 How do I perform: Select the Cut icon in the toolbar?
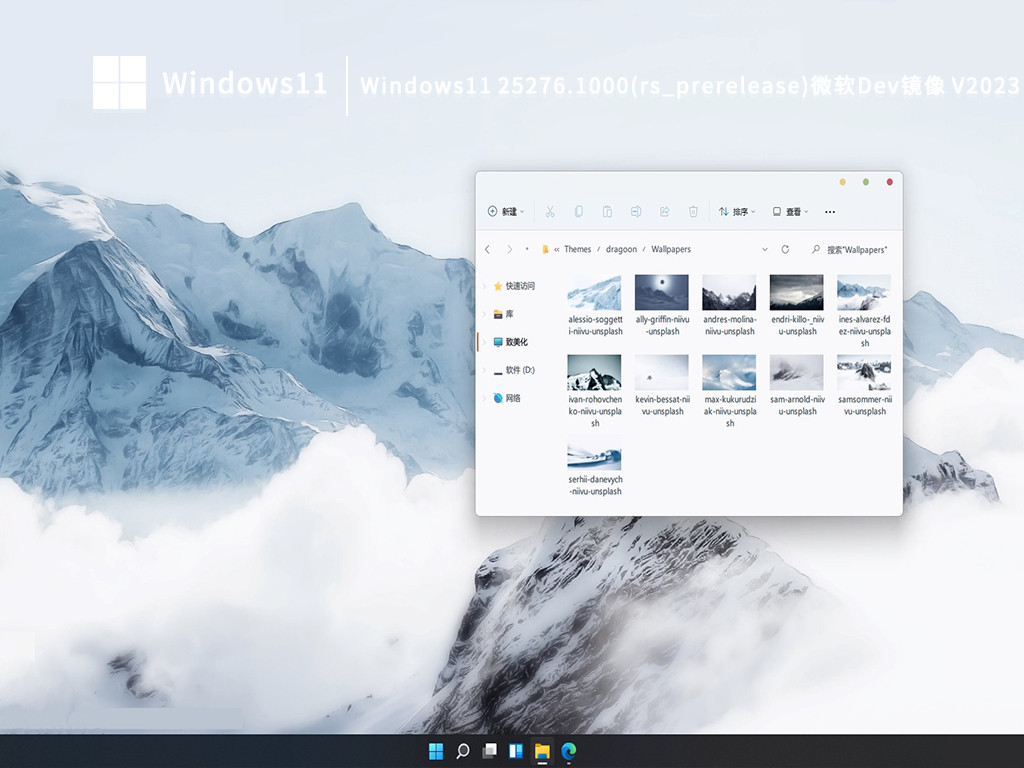[x=549, y=211]
